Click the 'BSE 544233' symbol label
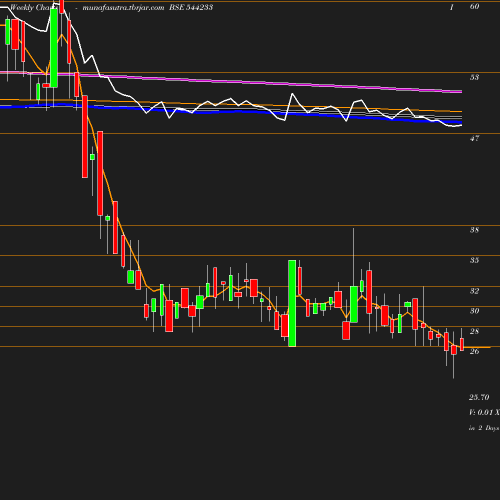 (191, 7)
